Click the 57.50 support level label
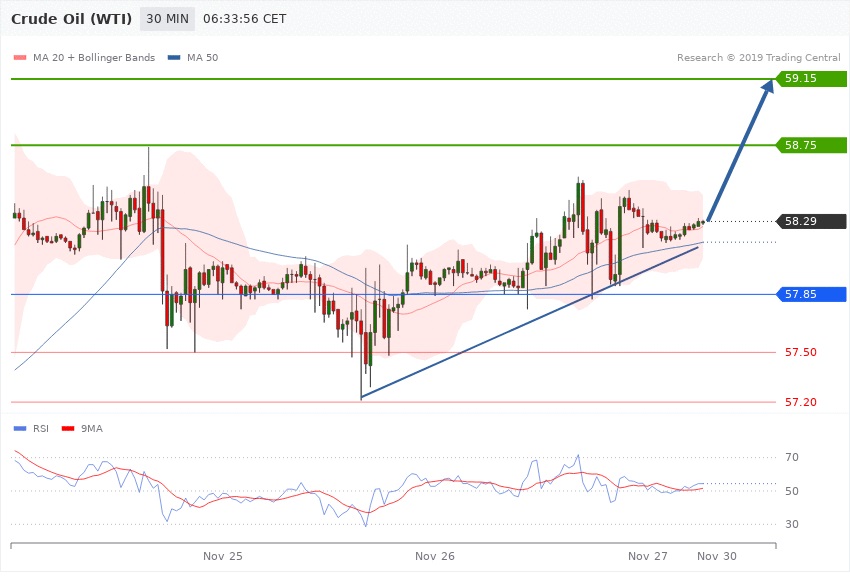 pyautogui.click(x=800, y=353)
